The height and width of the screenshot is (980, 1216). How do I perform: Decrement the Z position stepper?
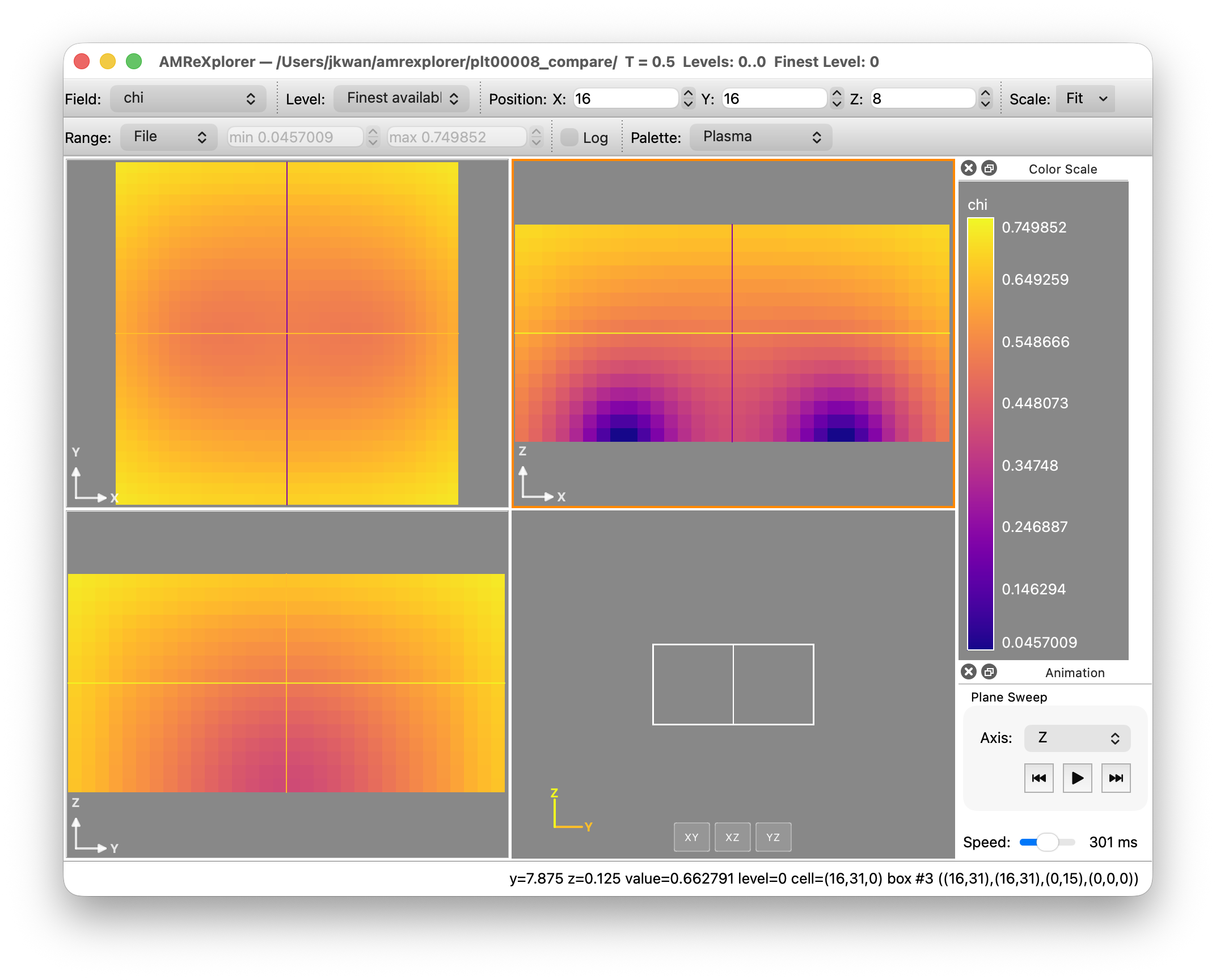coord(986,104)
